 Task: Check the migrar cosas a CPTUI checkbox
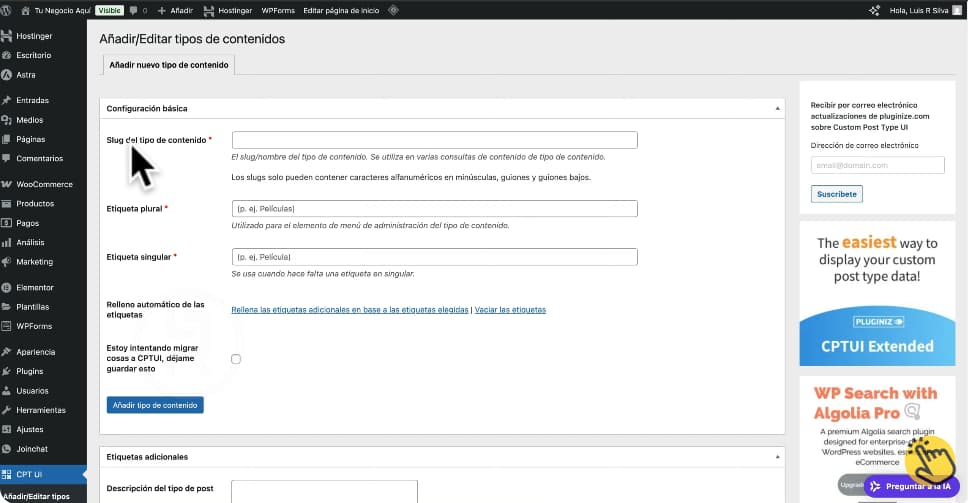(236, 359)
